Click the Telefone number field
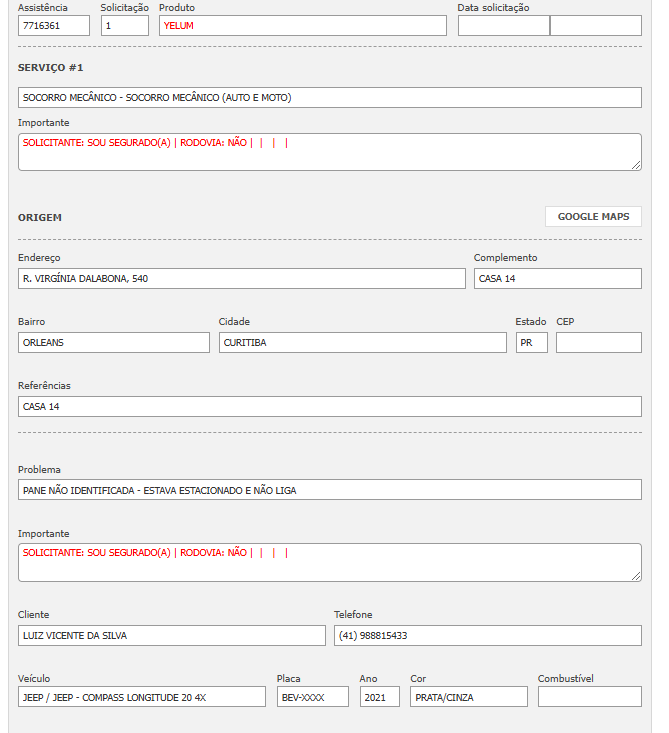 coord(487,636)
